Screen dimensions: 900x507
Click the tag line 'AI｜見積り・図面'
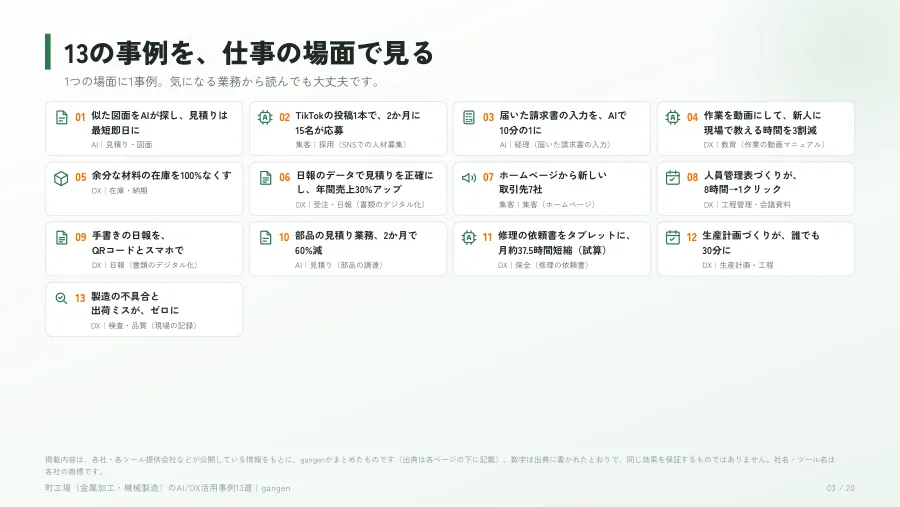pos(122,145)
